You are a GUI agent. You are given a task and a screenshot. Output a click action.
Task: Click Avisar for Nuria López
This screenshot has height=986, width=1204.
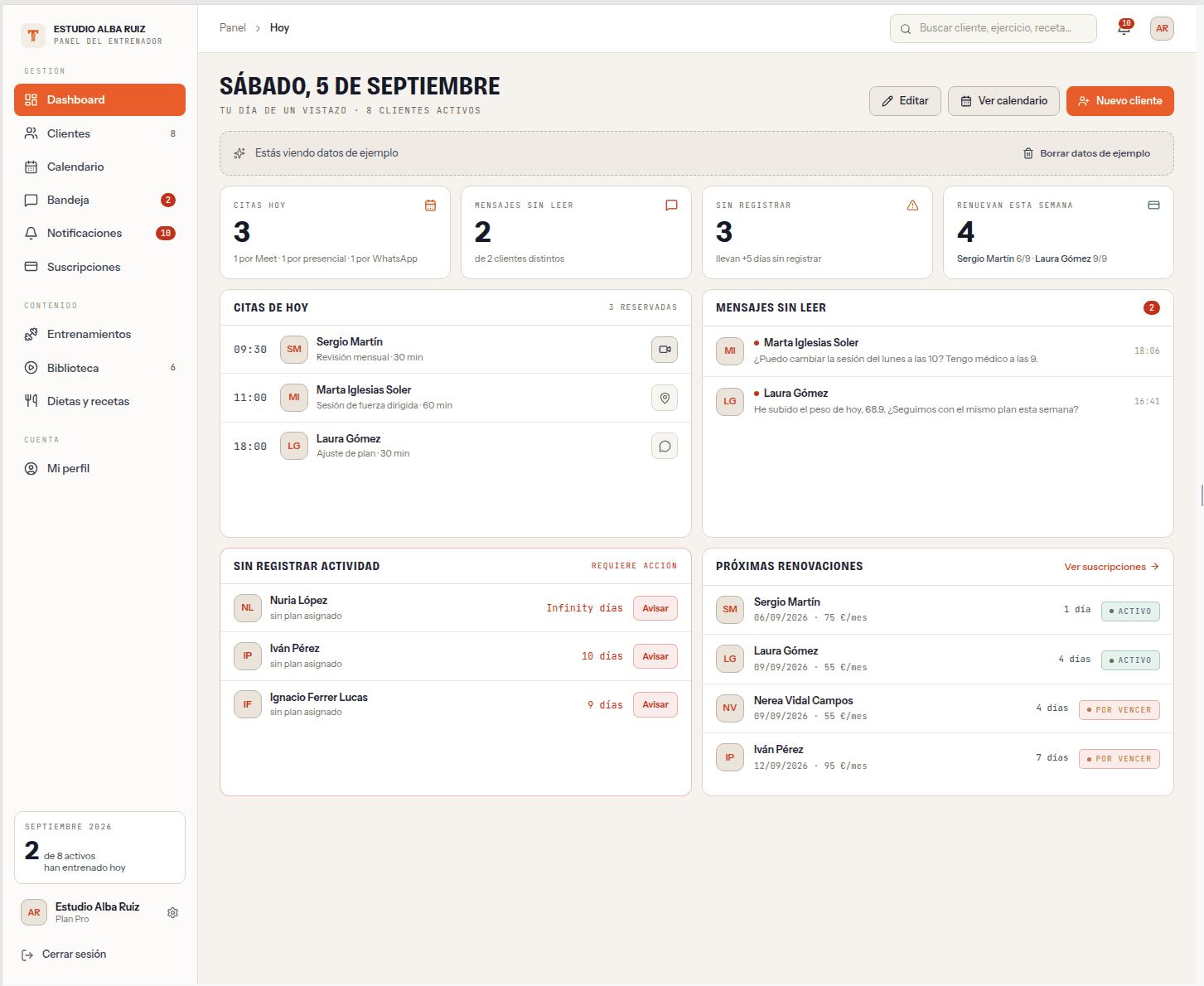pos(655,608)
